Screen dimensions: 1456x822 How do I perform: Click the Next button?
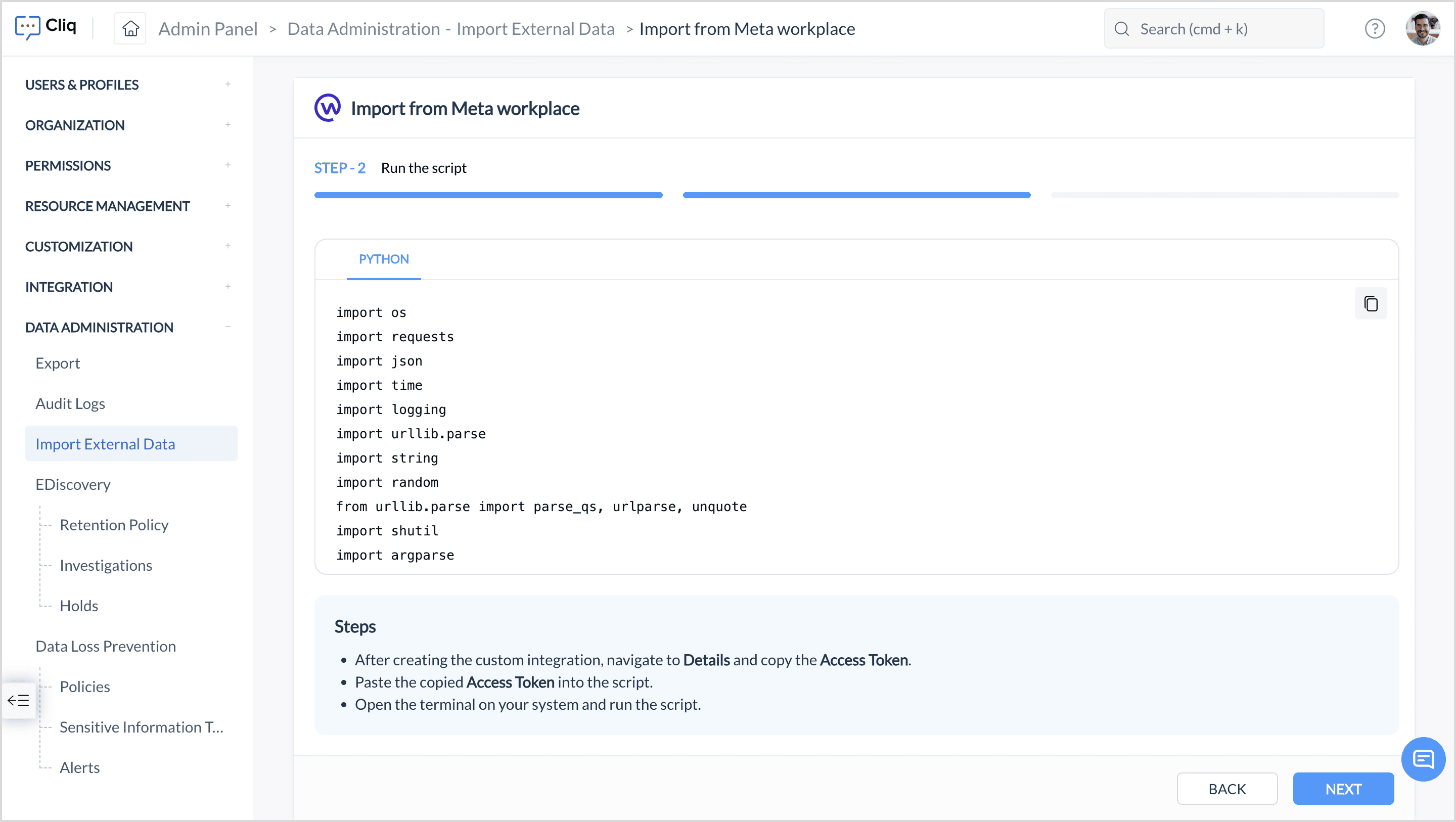[x=1343, y=788]
